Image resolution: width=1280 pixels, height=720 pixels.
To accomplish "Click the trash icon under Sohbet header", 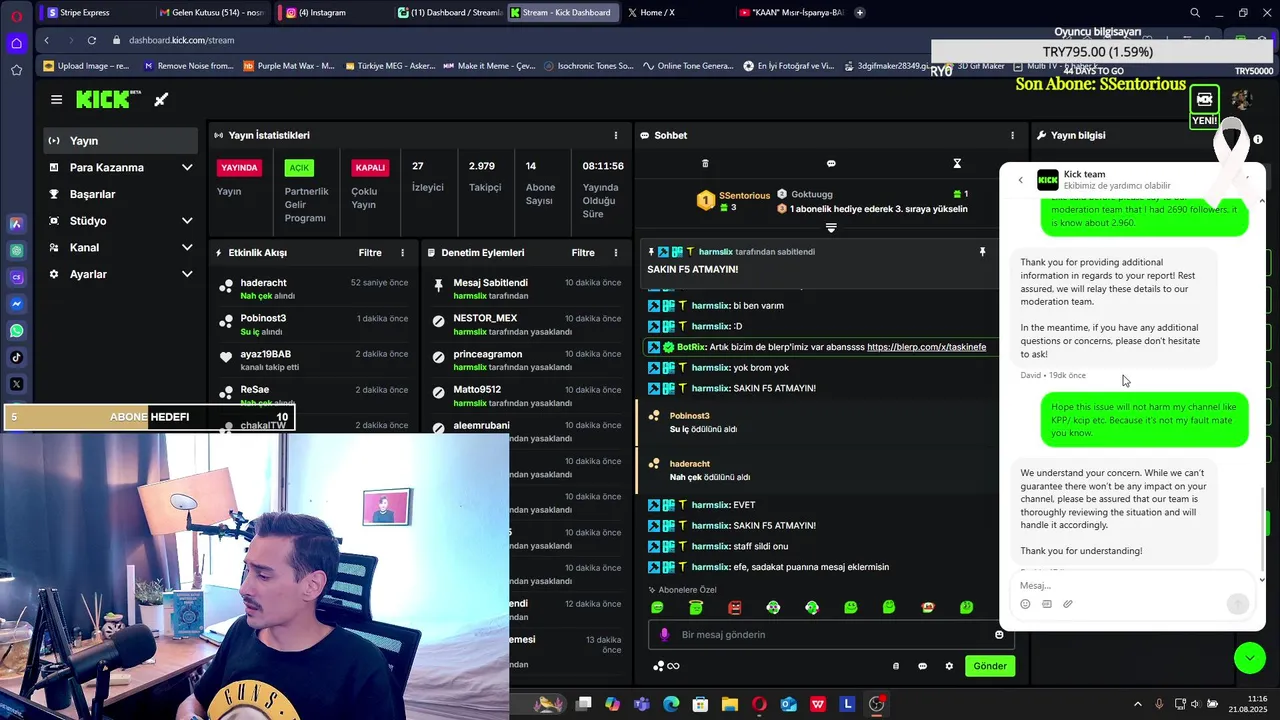I will point(705,163).
